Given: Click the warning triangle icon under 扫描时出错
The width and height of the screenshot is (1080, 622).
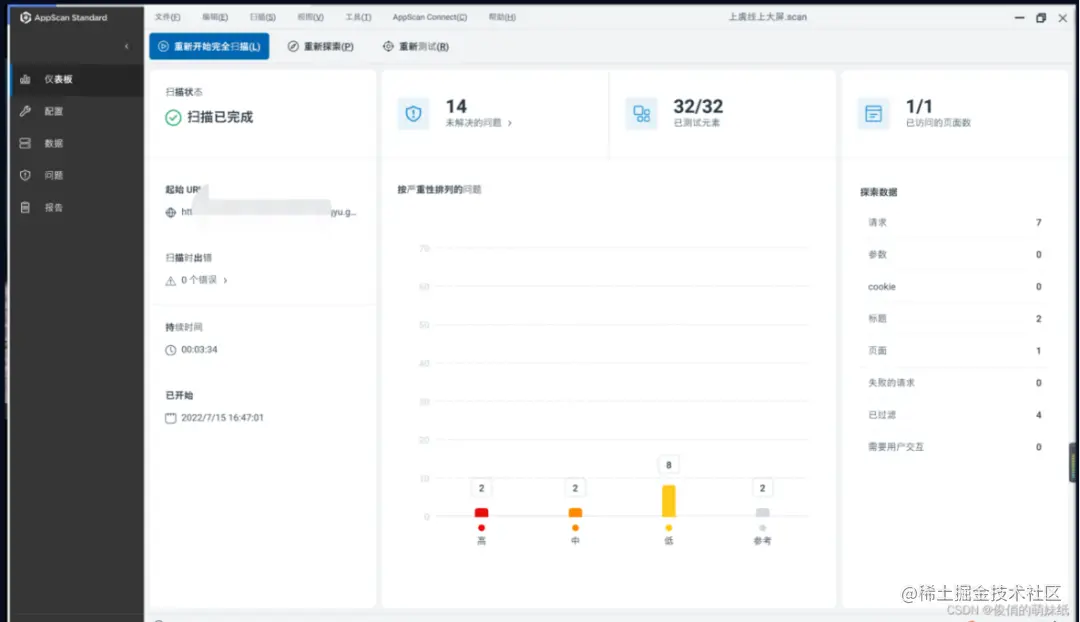Looking at the screenshot, I should [171, 281].
